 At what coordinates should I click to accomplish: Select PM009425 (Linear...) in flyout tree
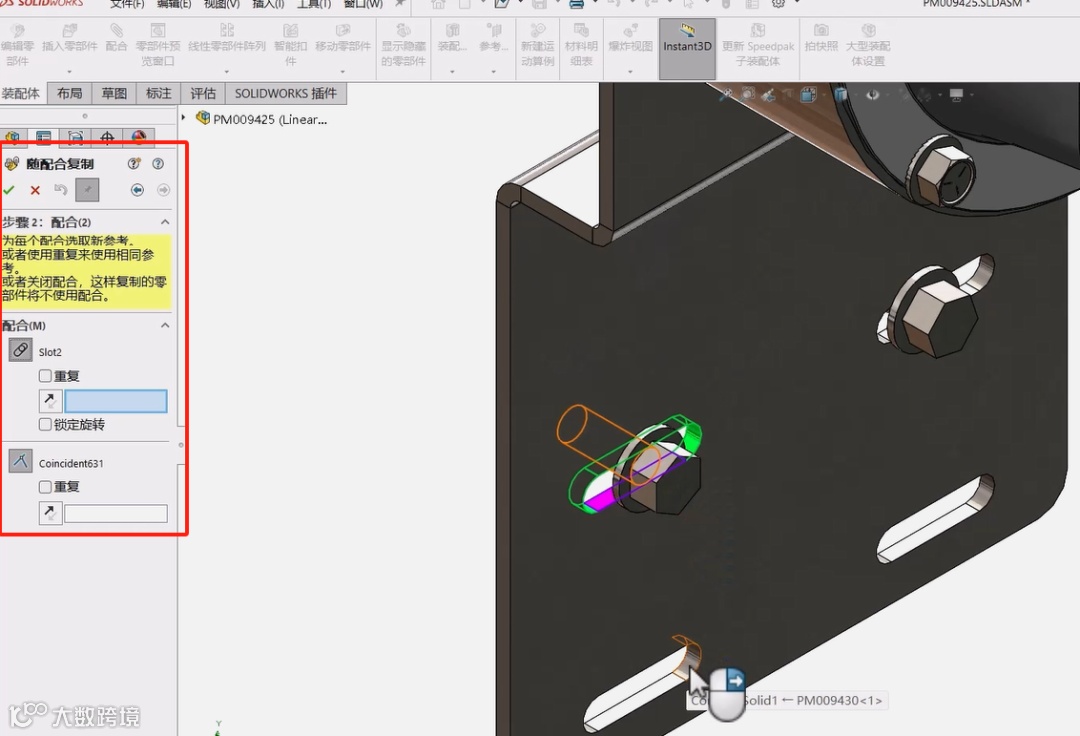coord(270,119)
